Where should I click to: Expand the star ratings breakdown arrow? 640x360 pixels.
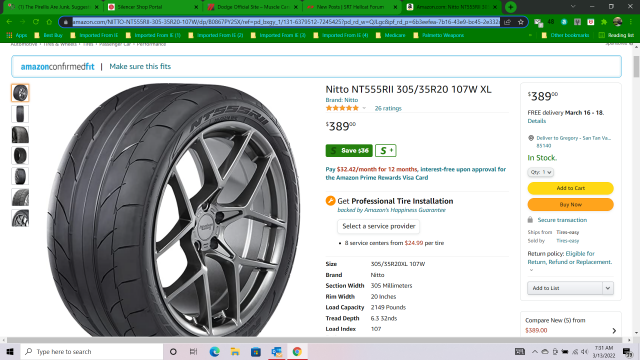point(364,109)
